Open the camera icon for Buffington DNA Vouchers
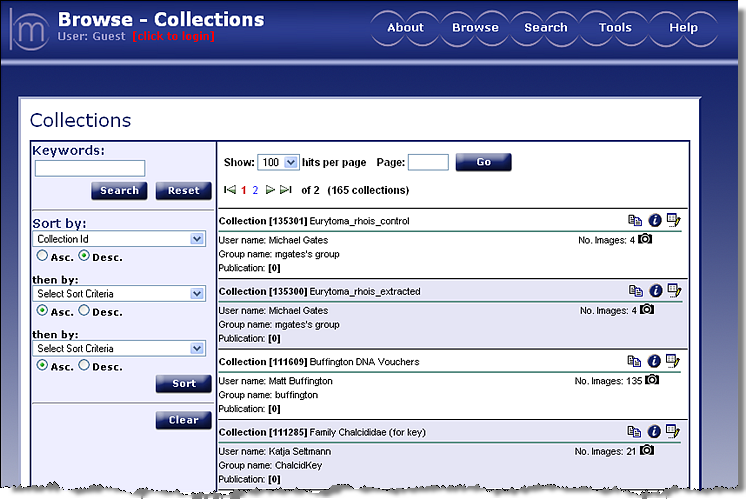 [x=652, y=380]
